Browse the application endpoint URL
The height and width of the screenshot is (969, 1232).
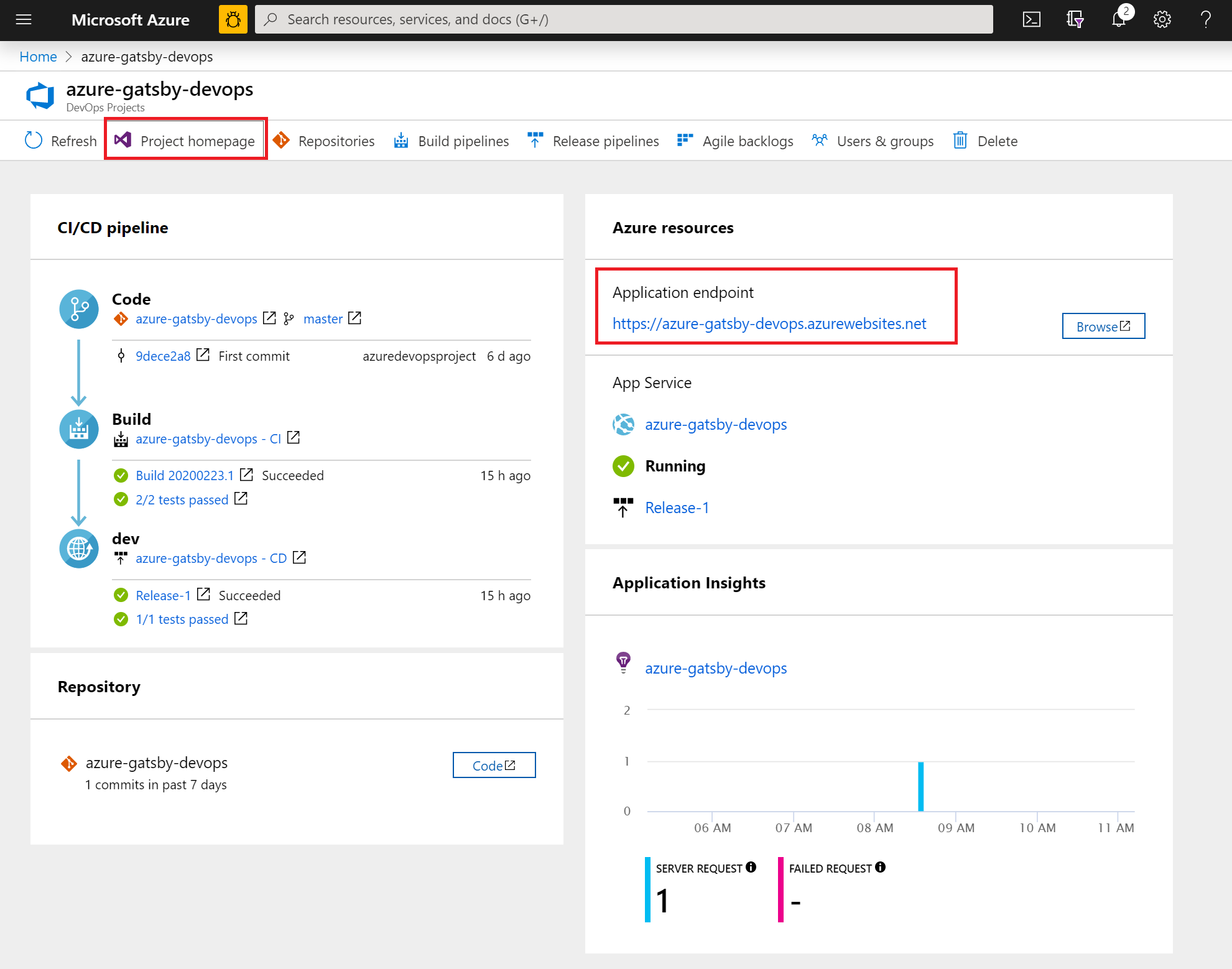tap(1101, 325)
